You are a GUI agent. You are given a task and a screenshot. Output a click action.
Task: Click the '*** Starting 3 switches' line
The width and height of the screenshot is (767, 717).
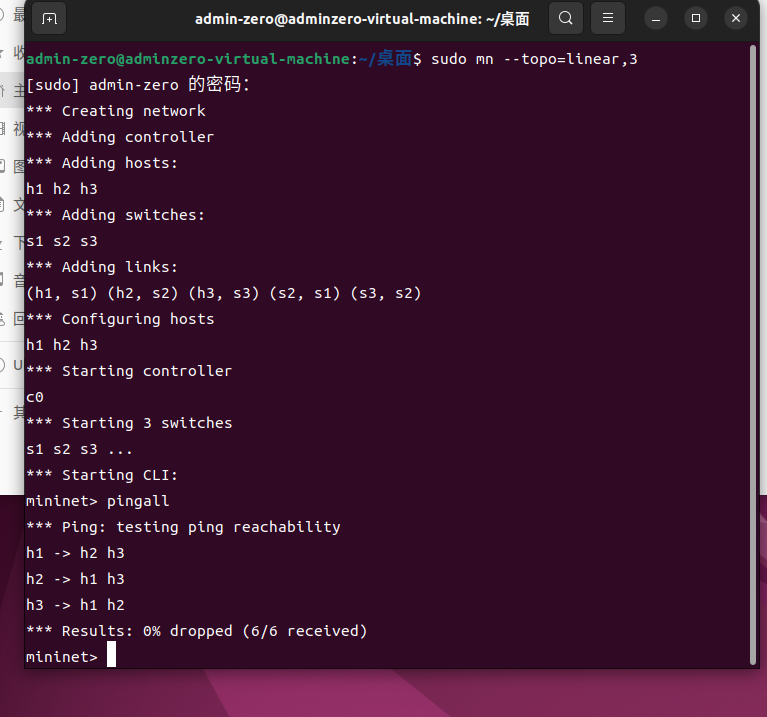tap(129, 423)
